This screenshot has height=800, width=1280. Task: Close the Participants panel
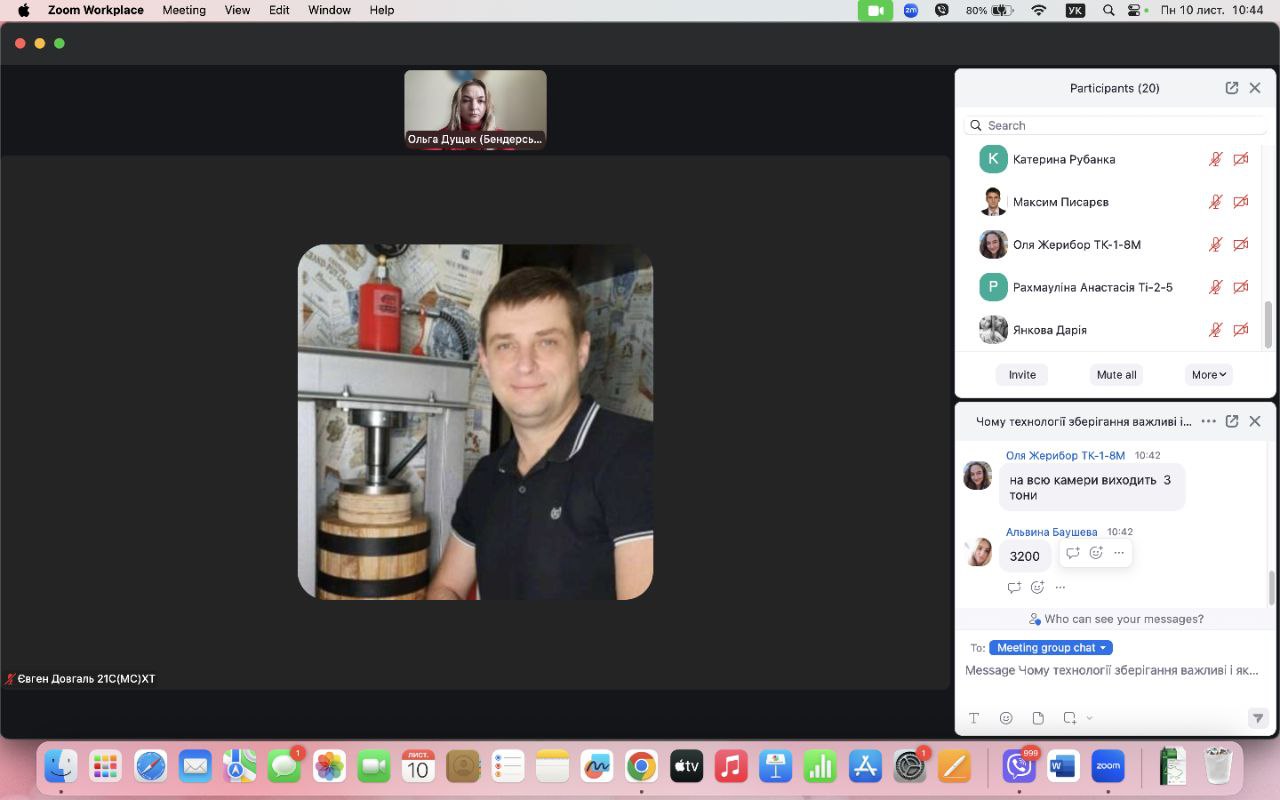point(1255,88)
